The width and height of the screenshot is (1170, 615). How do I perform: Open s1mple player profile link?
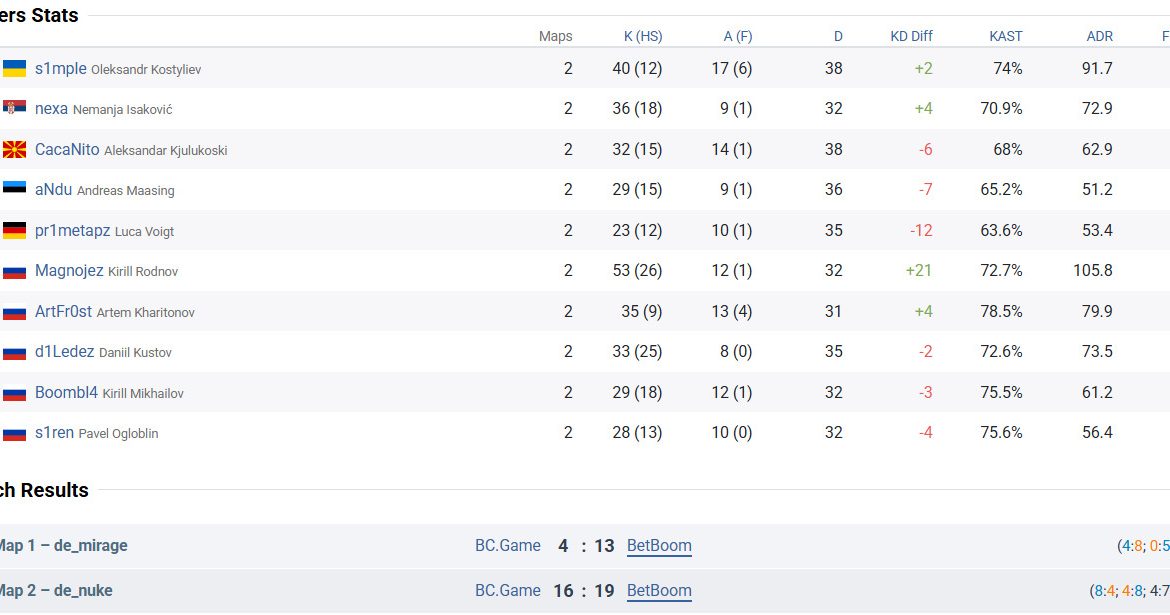click(x=60, y=69)
